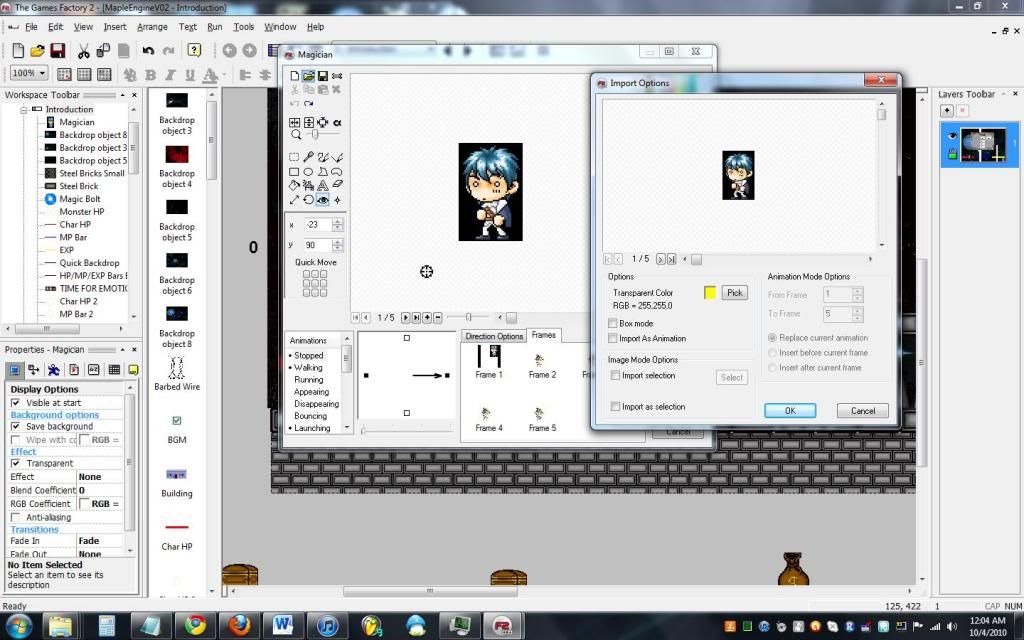Enable the Box mode checkbox
The width and height of the screenshot is (1024, 640).
[x=613, y=324]
